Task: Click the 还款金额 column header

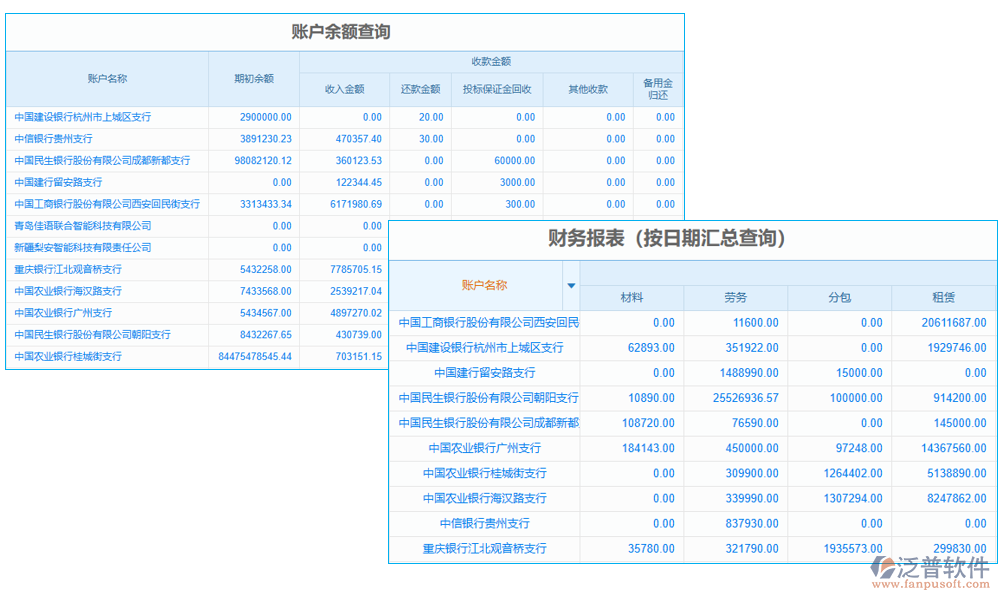Action: point(421,88)
